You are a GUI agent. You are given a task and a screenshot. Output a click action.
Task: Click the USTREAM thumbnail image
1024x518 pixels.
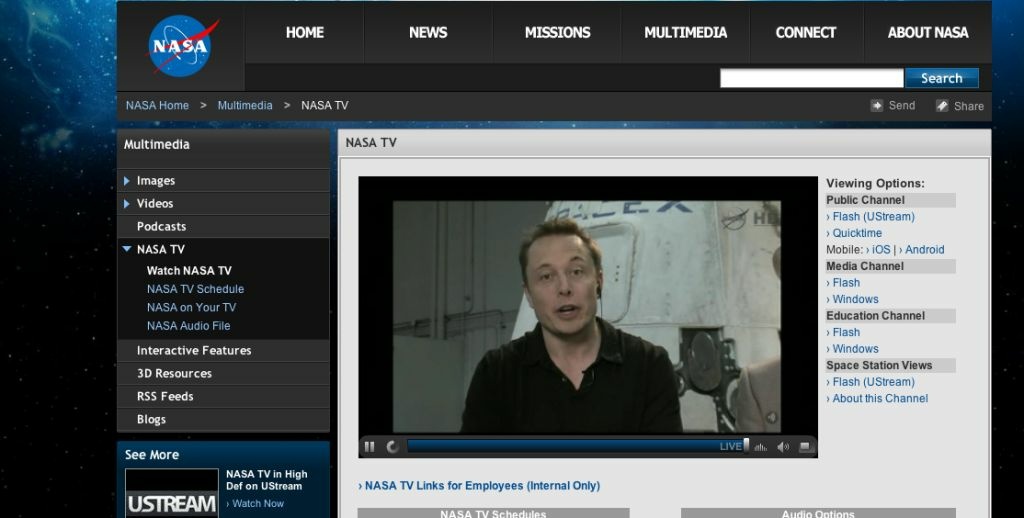[x=172, y=493]
